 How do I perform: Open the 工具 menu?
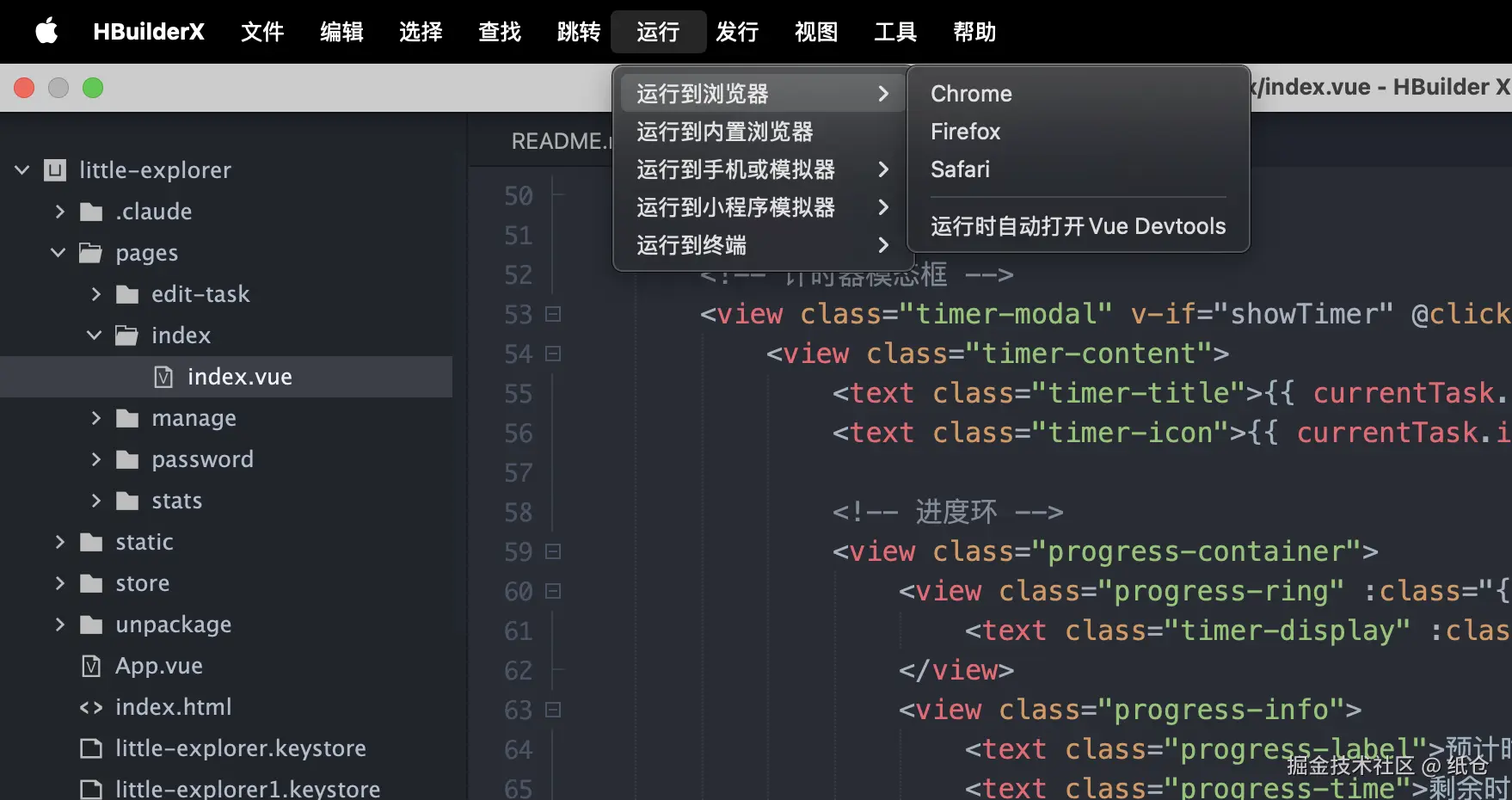[x=895, y=32]
